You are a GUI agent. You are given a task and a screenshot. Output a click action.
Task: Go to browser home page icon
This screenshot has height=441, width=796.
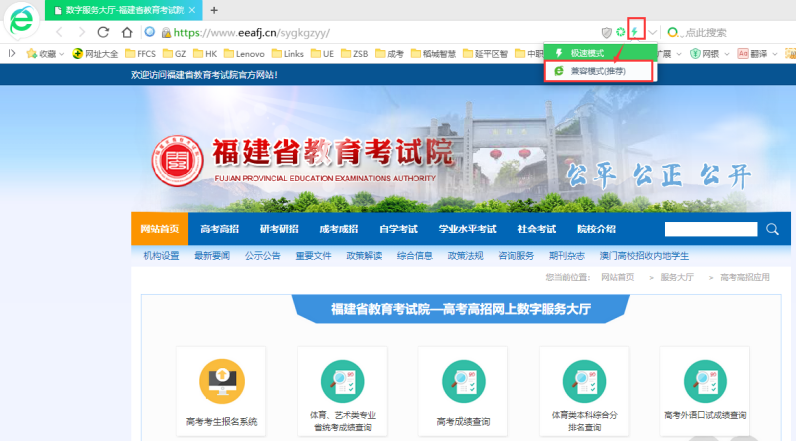(125, 33)
